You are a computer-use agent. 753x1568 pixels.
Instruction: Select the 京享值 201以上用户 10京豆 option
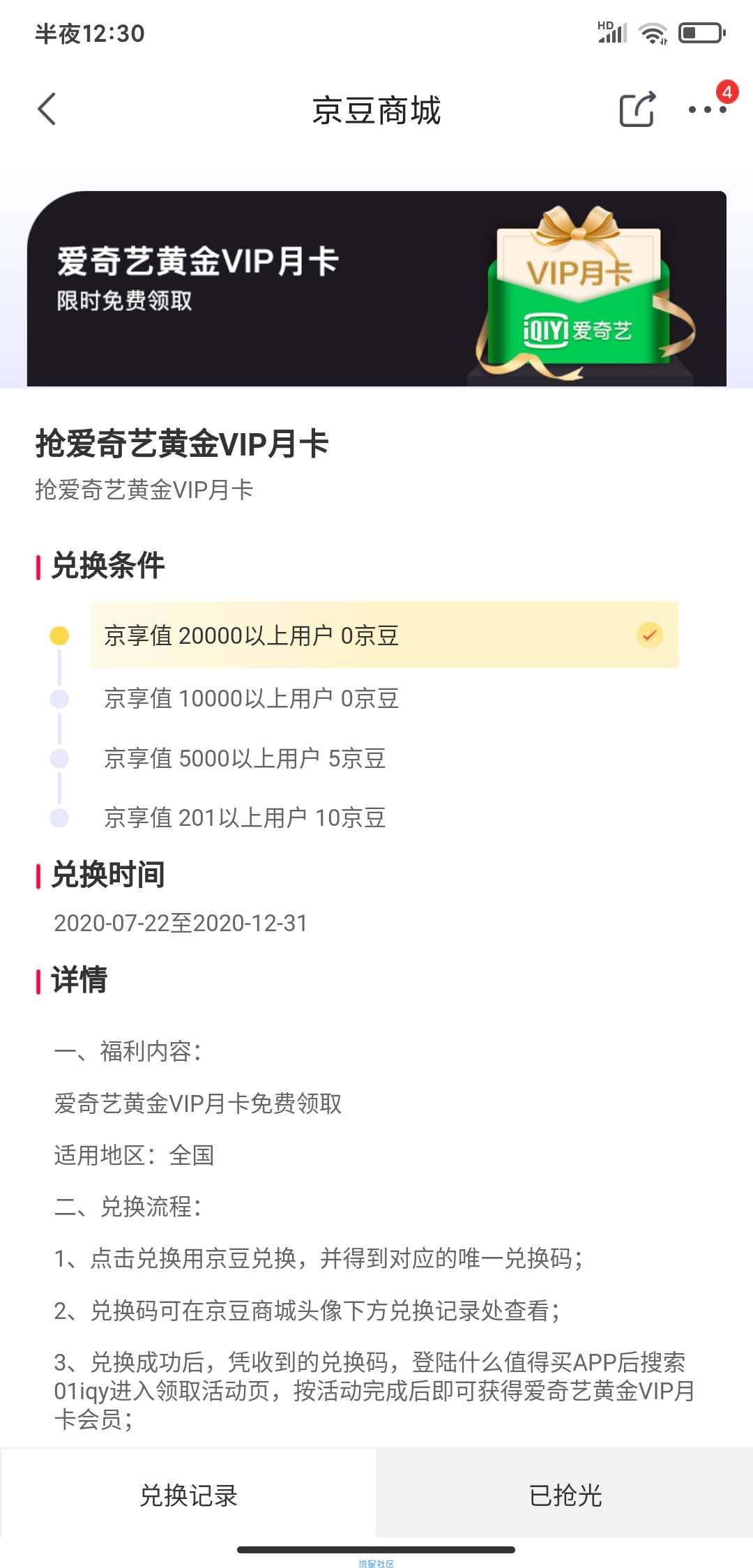[245, 817]
